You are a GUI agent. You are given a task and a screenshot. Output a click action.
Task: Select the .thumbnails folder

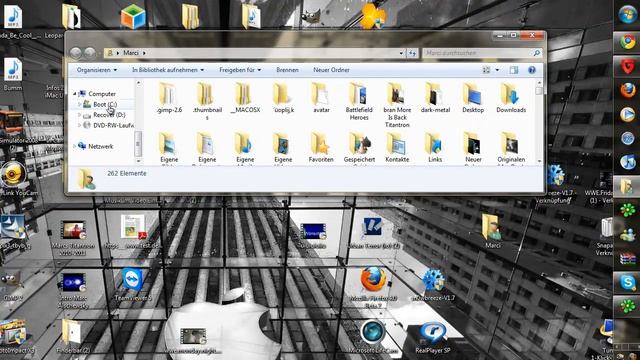(x=207, y=101)
